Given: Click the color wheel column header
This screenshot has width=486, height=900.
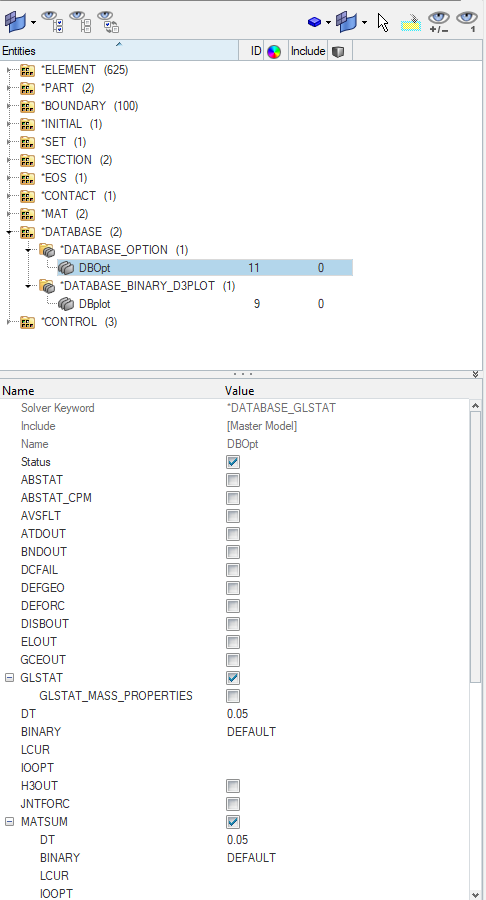Looking at the screenshot, I should 274,52.
